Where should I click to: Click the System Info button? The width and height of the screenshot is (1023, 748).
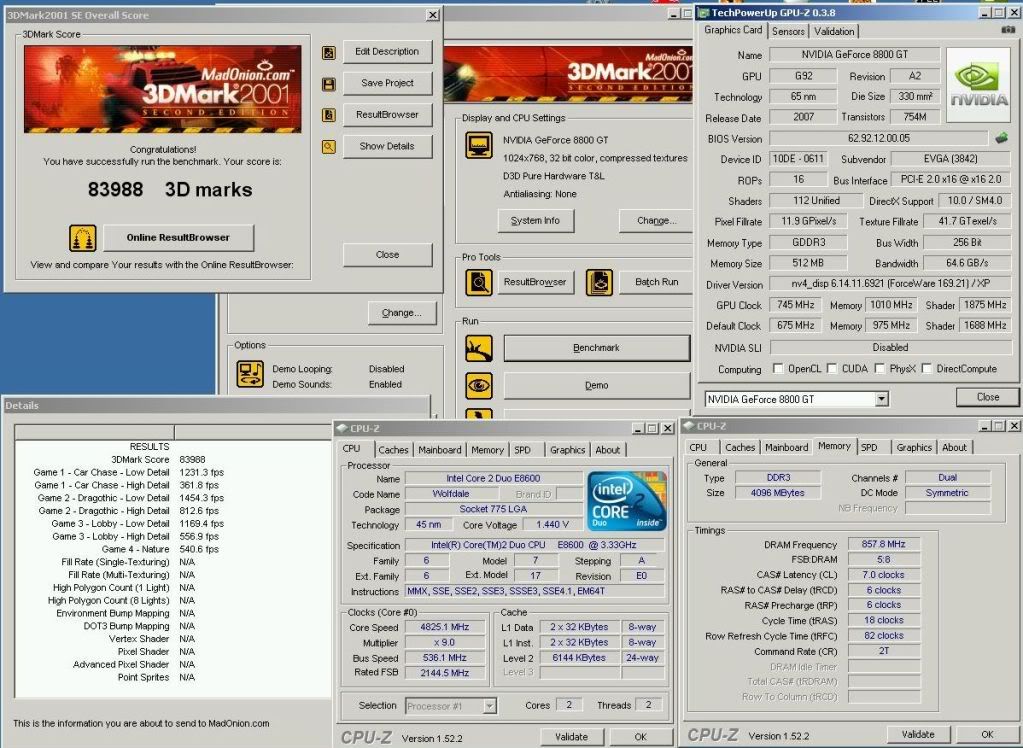(x=535, y=221)
